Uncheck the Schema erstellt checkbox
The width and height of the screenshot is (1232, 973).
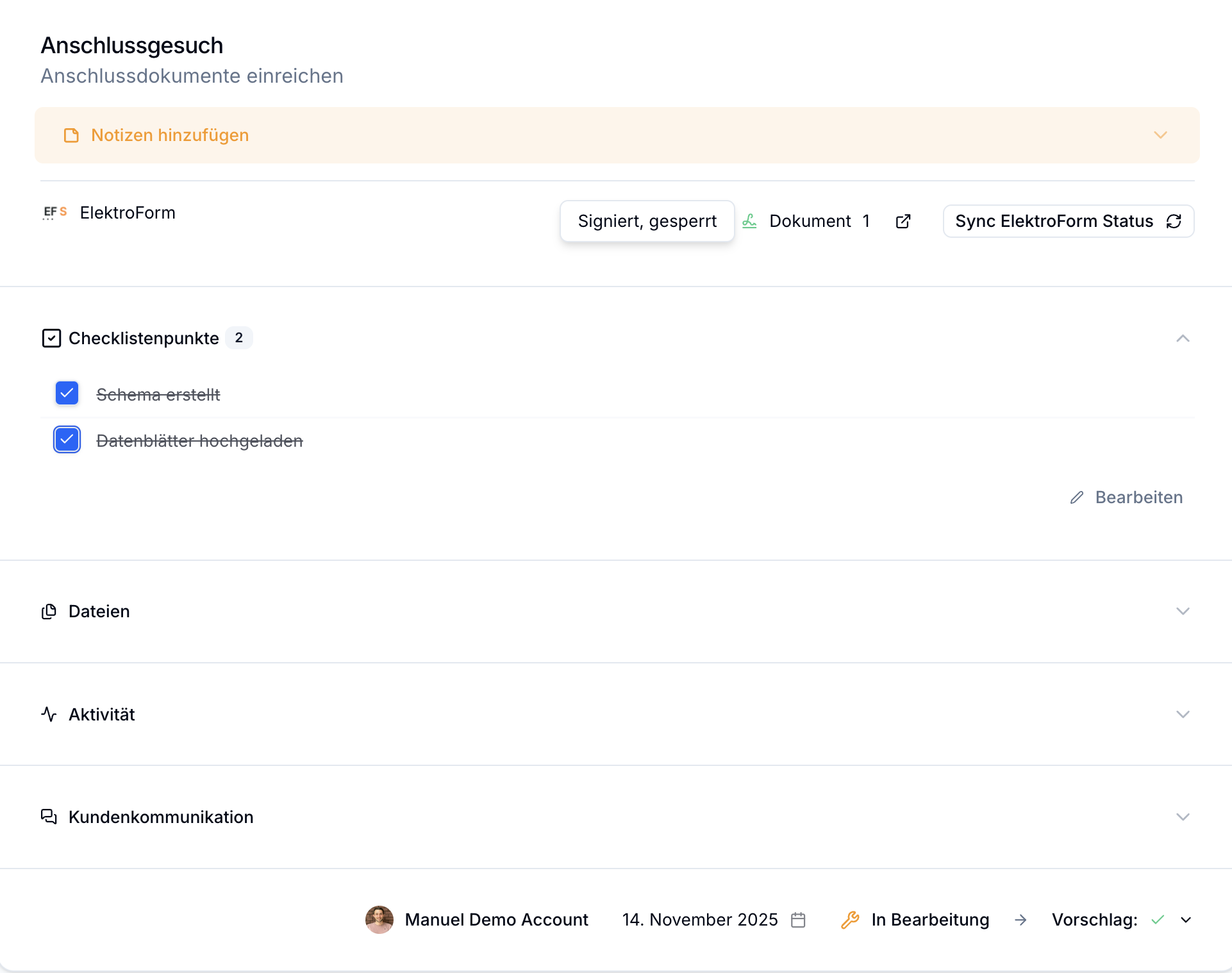[67, 393]
